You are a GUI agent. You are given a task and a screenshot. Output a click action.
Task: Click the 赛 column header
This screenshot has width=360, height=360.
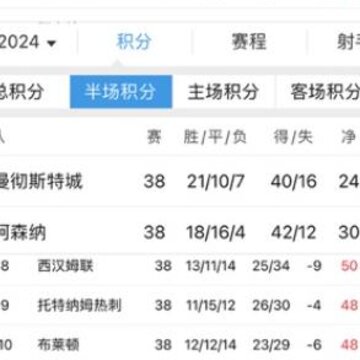tap(154, 137)
